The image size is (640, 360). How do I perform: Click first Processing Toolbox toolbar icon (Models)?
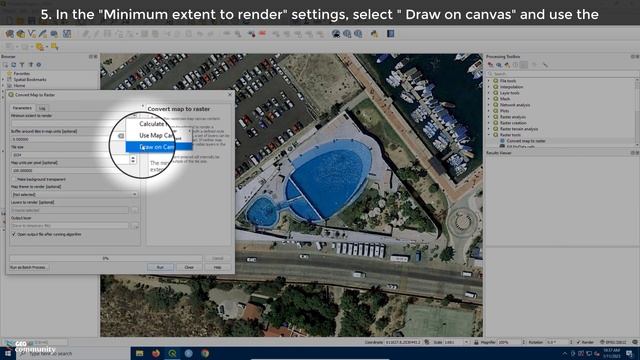pyautogui.click(x=490, y=65)
